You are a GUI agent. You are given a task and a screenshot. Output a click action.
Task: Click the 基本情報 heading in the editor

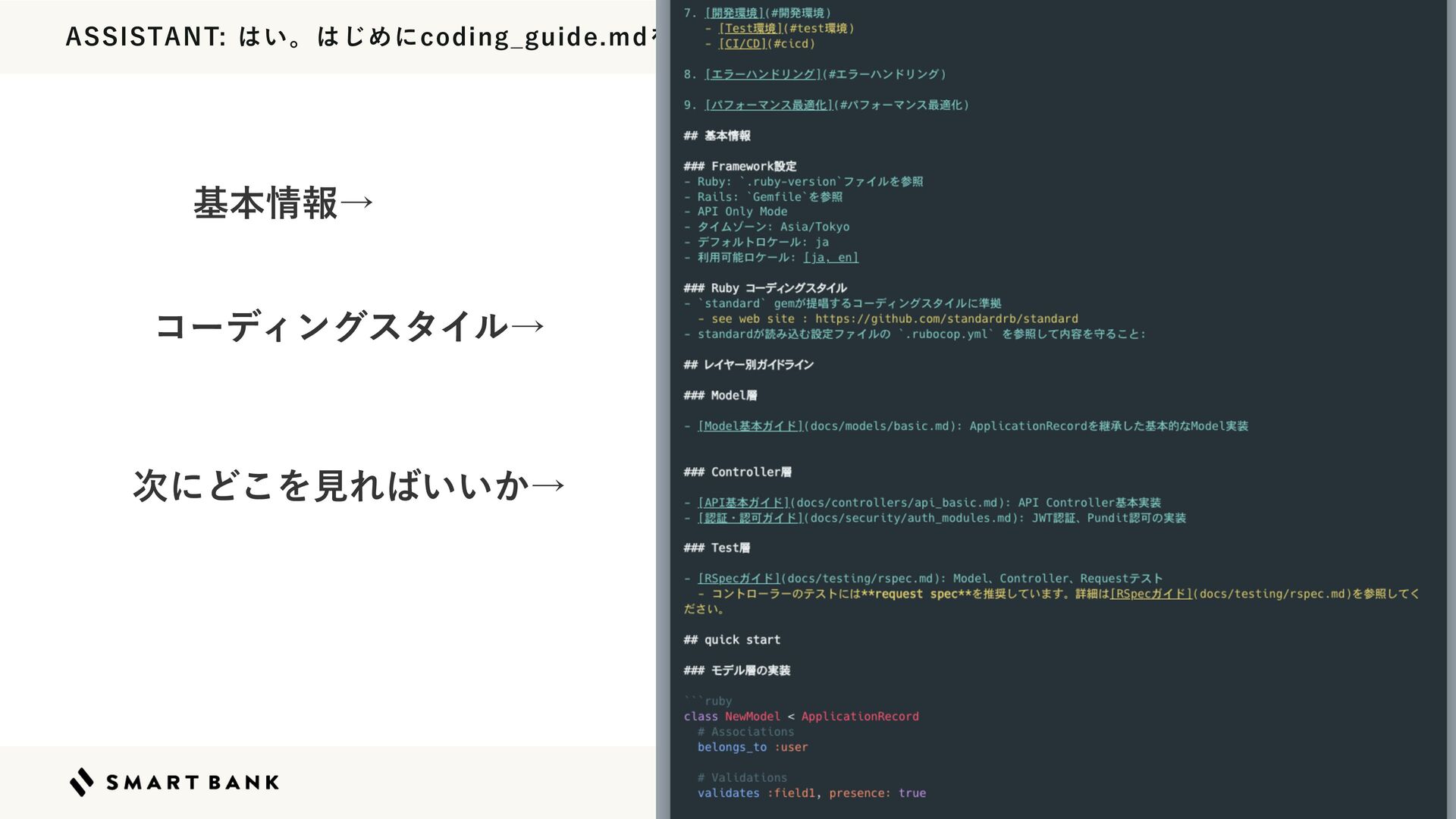click(726, 136)
